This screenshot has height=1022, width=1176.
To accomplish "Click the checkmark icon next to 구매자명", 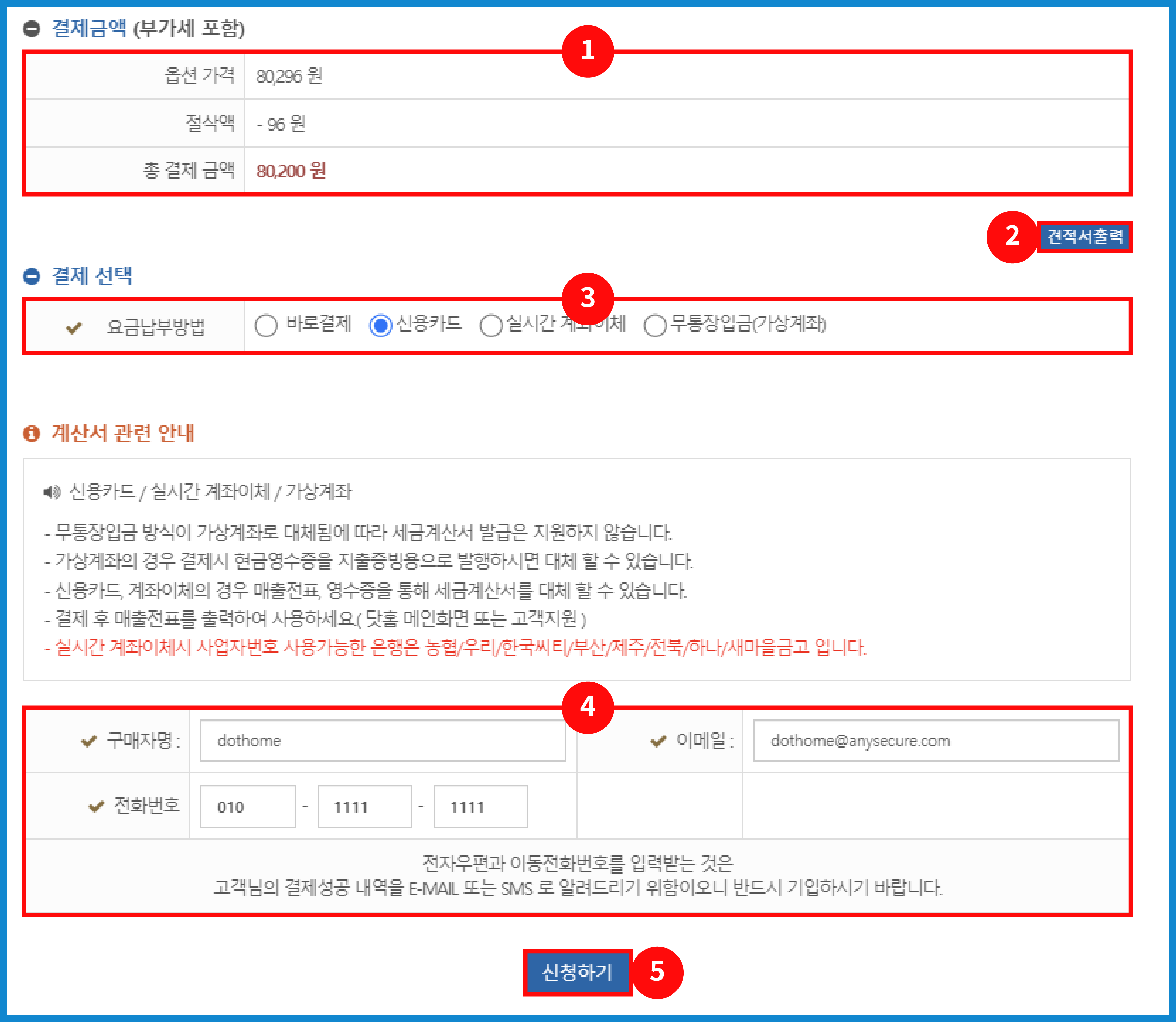I will coord(89,741).
